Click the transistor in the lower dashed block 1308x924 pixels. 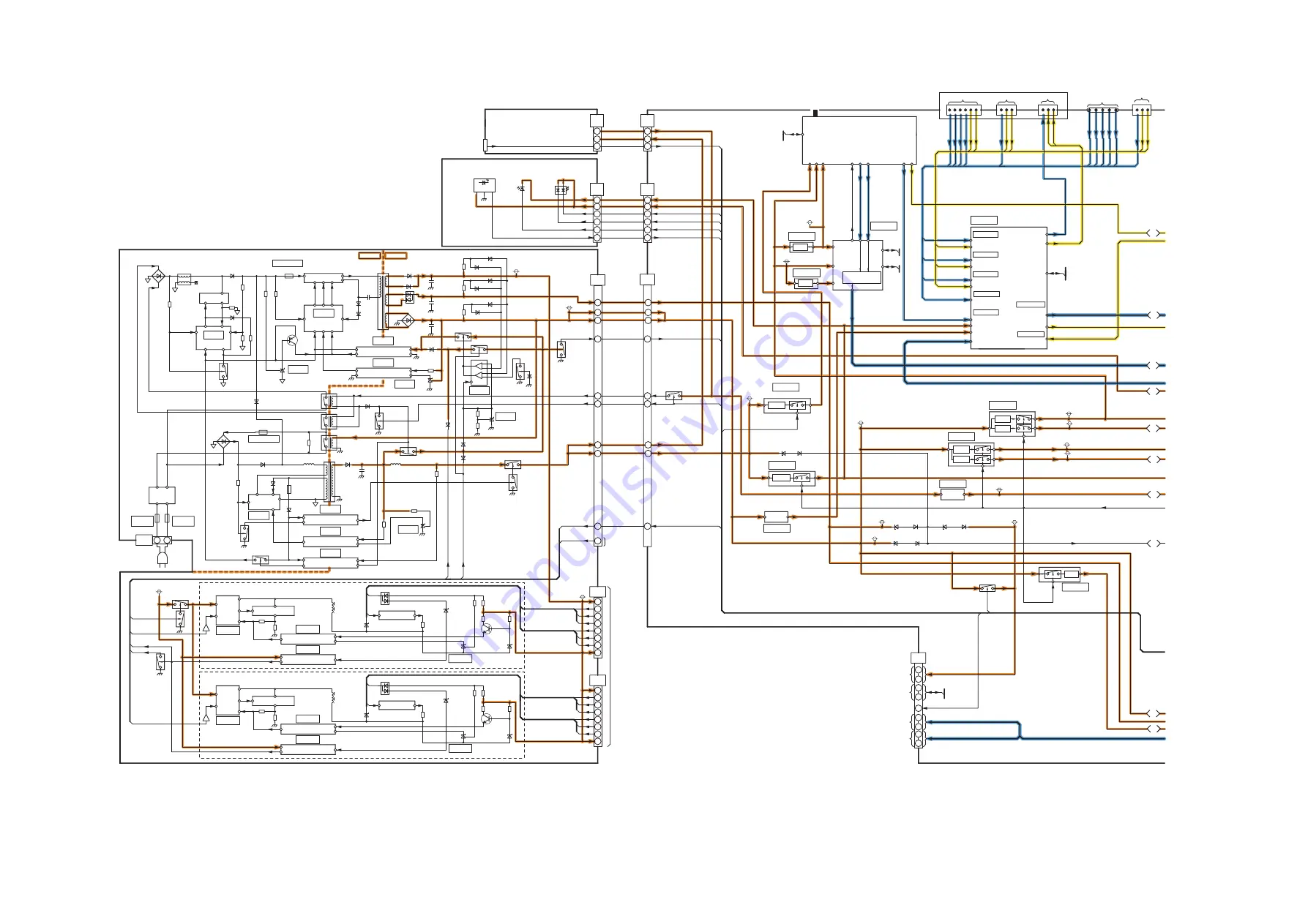click(486, 718)
